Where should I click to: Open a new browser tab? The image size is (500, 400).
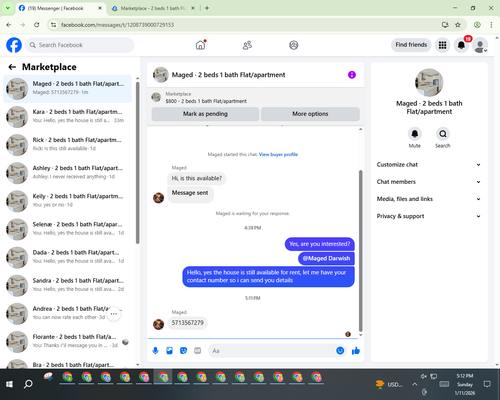pos(207,8)
